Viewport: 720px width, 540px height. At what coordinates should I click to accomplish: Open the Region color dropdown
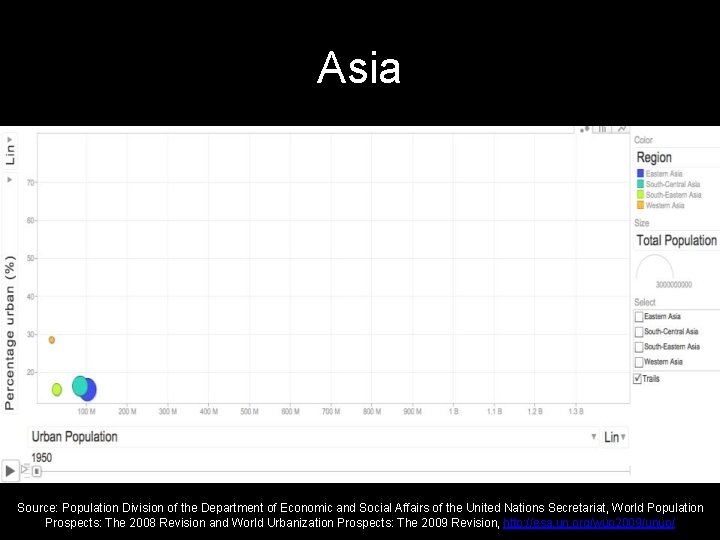[677, 158]
